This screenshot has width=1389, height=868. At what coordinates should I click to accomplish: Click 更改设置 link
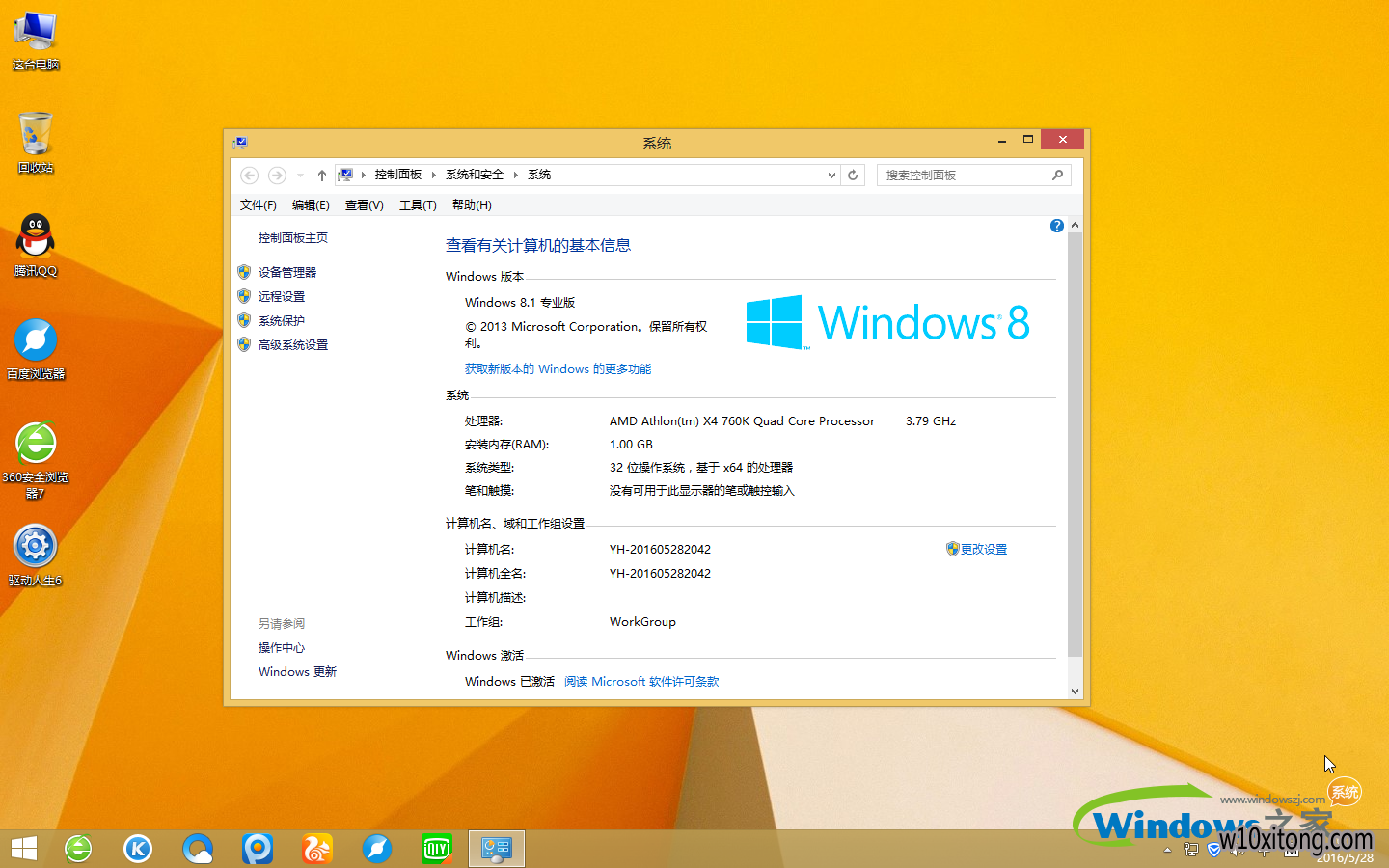click(984, 549)
